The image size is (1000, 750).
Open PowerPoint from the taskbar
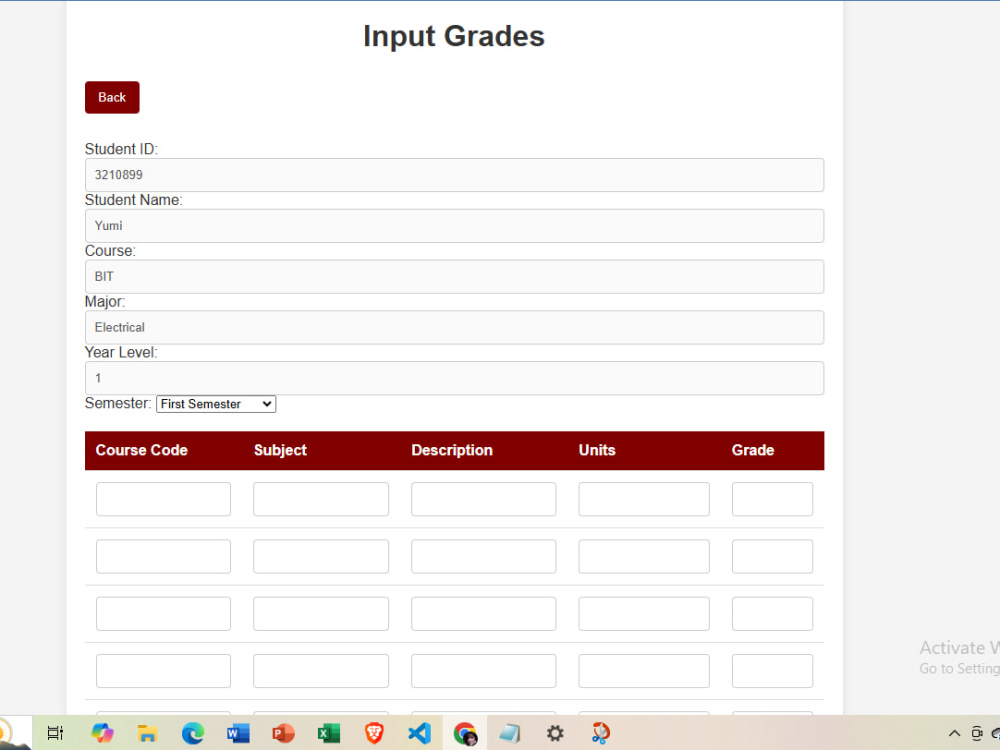click(283, 733)
